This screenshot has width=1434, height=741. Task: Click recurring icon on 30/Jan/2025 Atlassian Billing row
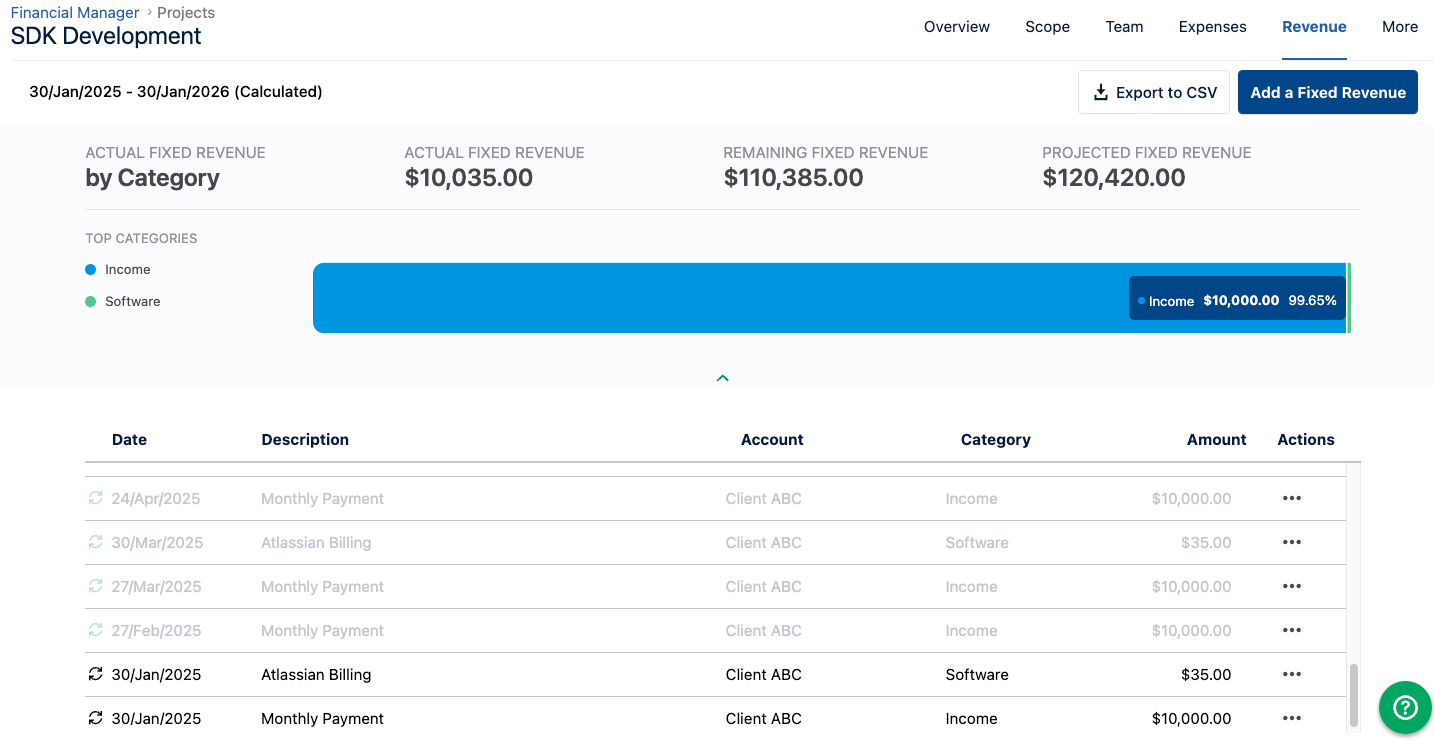pyautogui.click(x=95, y=675)
